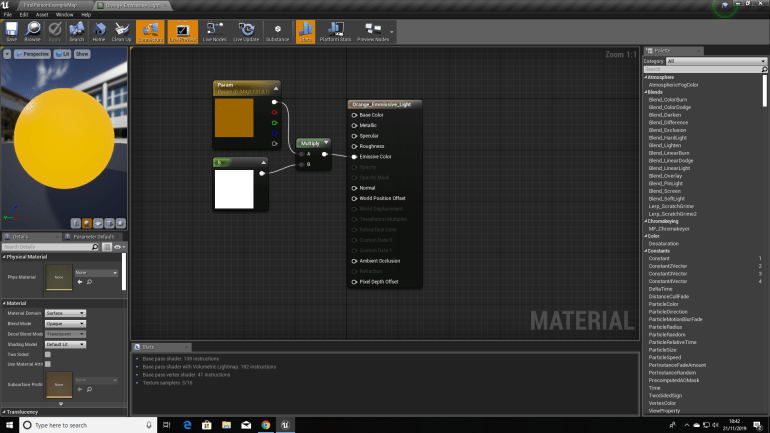Select the last preview mesh icon in viewport
The width and height of the screenshot is (770, 433).
coord(121,223)
